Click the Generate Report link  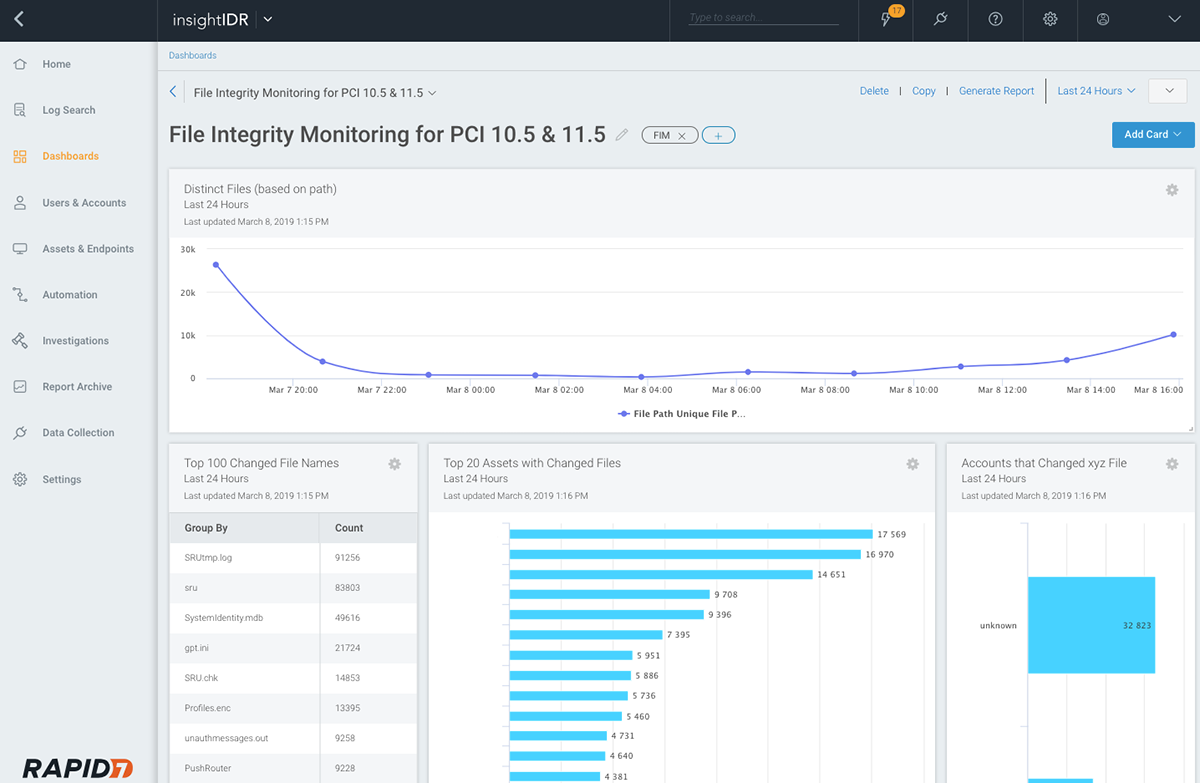[996, 91]
